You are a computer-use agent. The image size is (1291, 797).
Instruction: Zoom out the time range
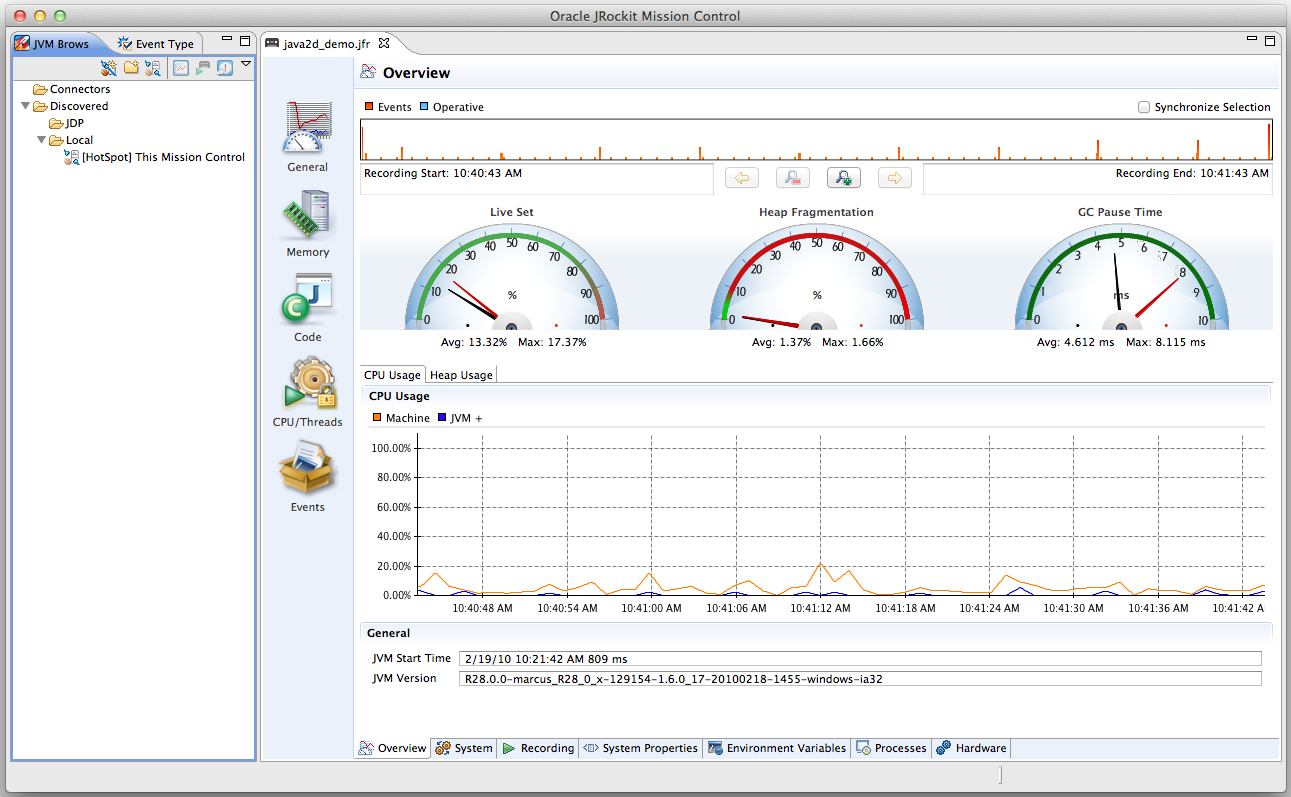click(x=793, y=178)
